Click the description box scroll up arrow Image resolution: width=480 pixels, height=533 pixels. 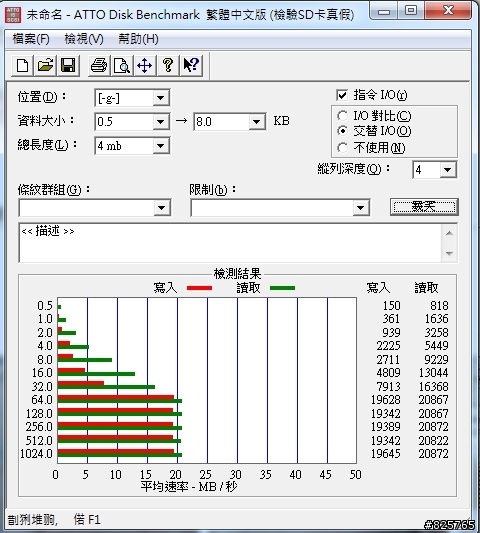tap(449, 233)
